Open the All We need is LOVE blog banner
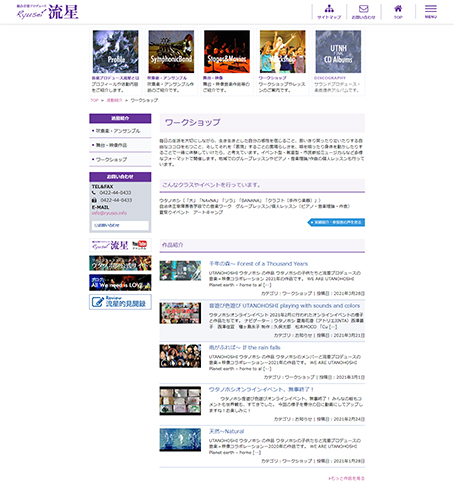Image resolution: width=454 pixels, height=484 pixels. (x=120, y=282)
